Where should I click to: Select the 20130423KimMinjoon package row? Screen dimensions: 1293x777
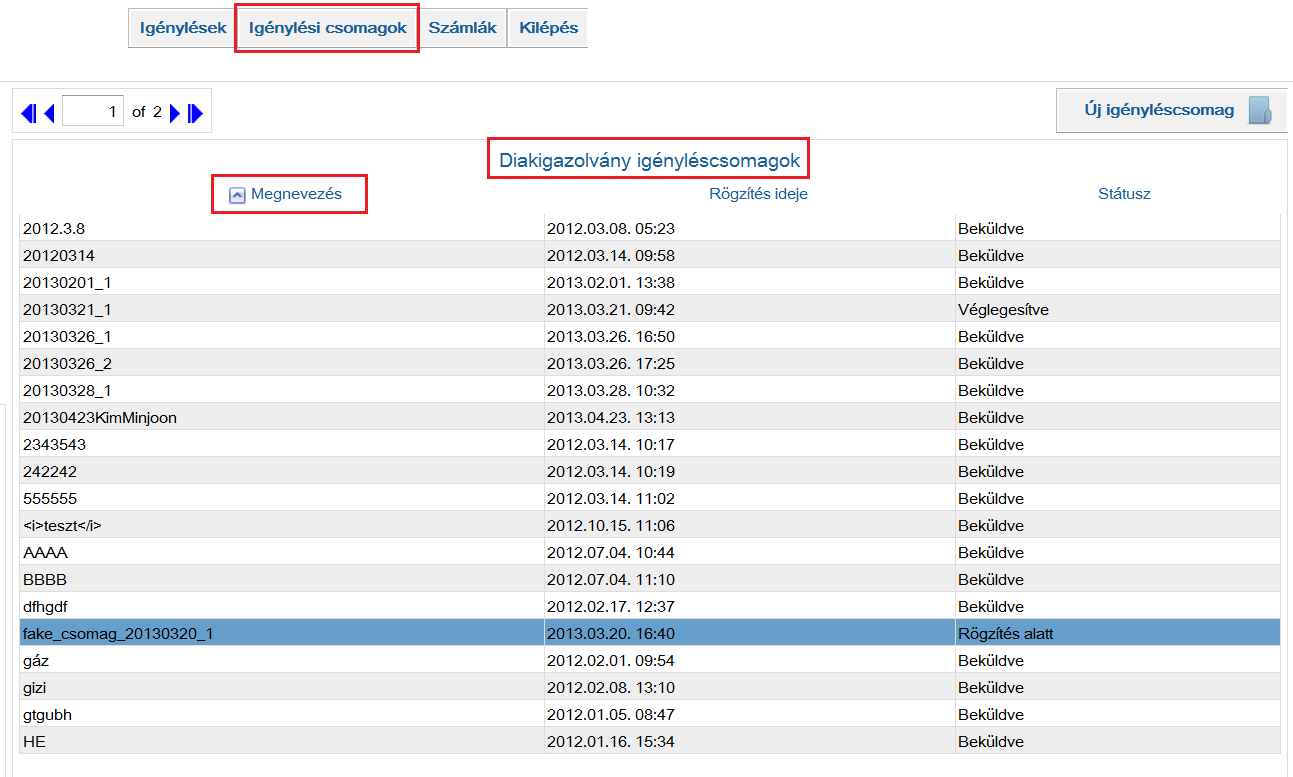click(x=650, y=417)
